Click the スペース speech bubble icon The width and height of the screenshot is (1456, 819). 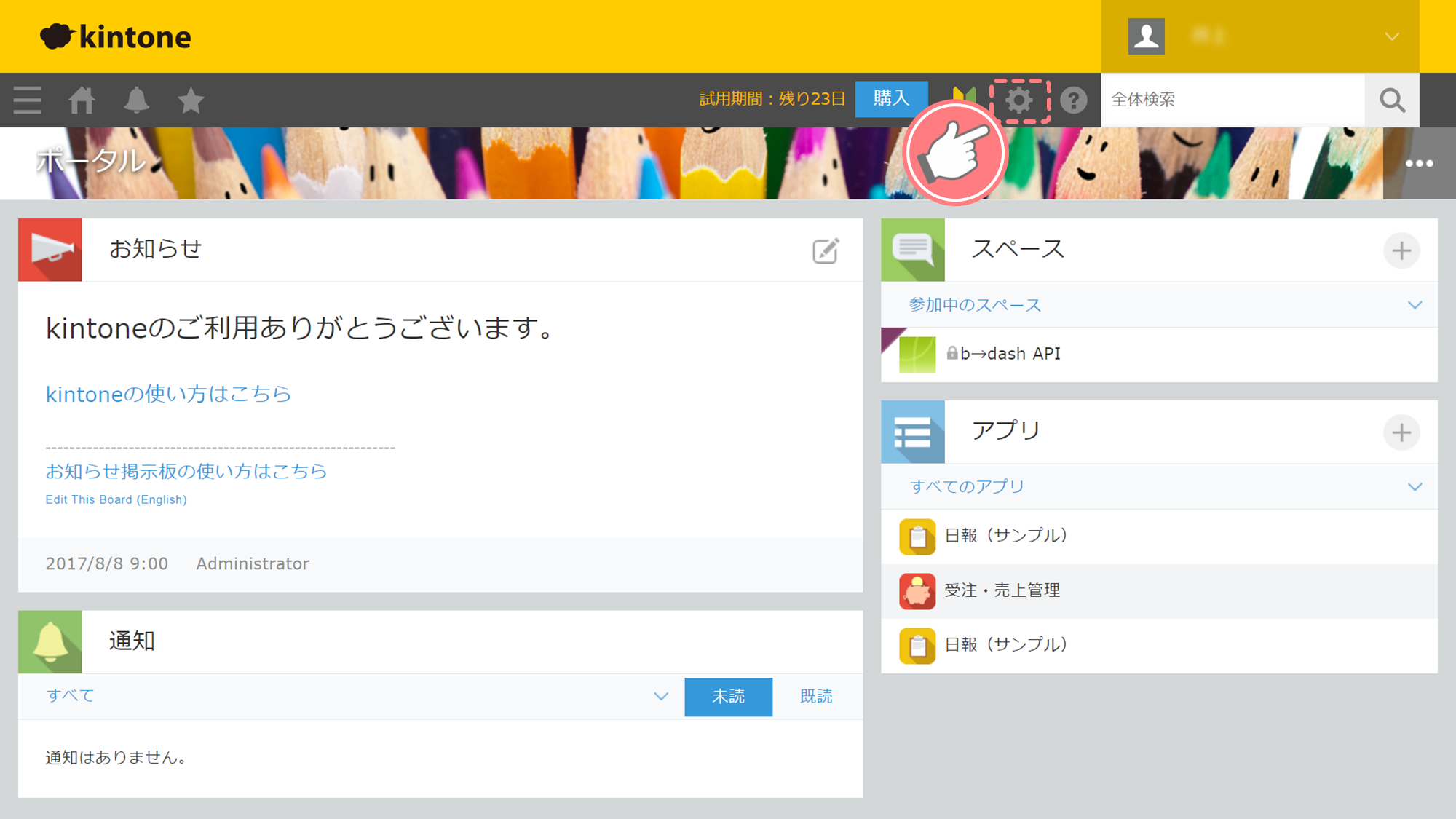(913, 250)
